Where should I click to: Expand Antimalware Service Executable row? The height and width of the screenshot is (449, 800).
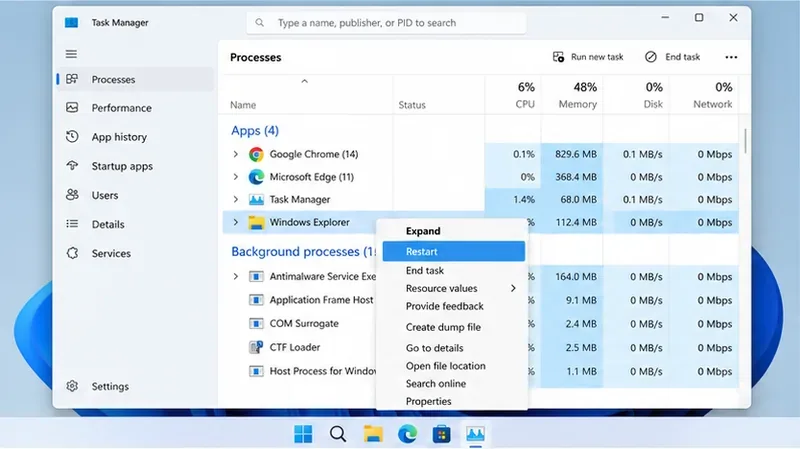click(x=236, y=277)
